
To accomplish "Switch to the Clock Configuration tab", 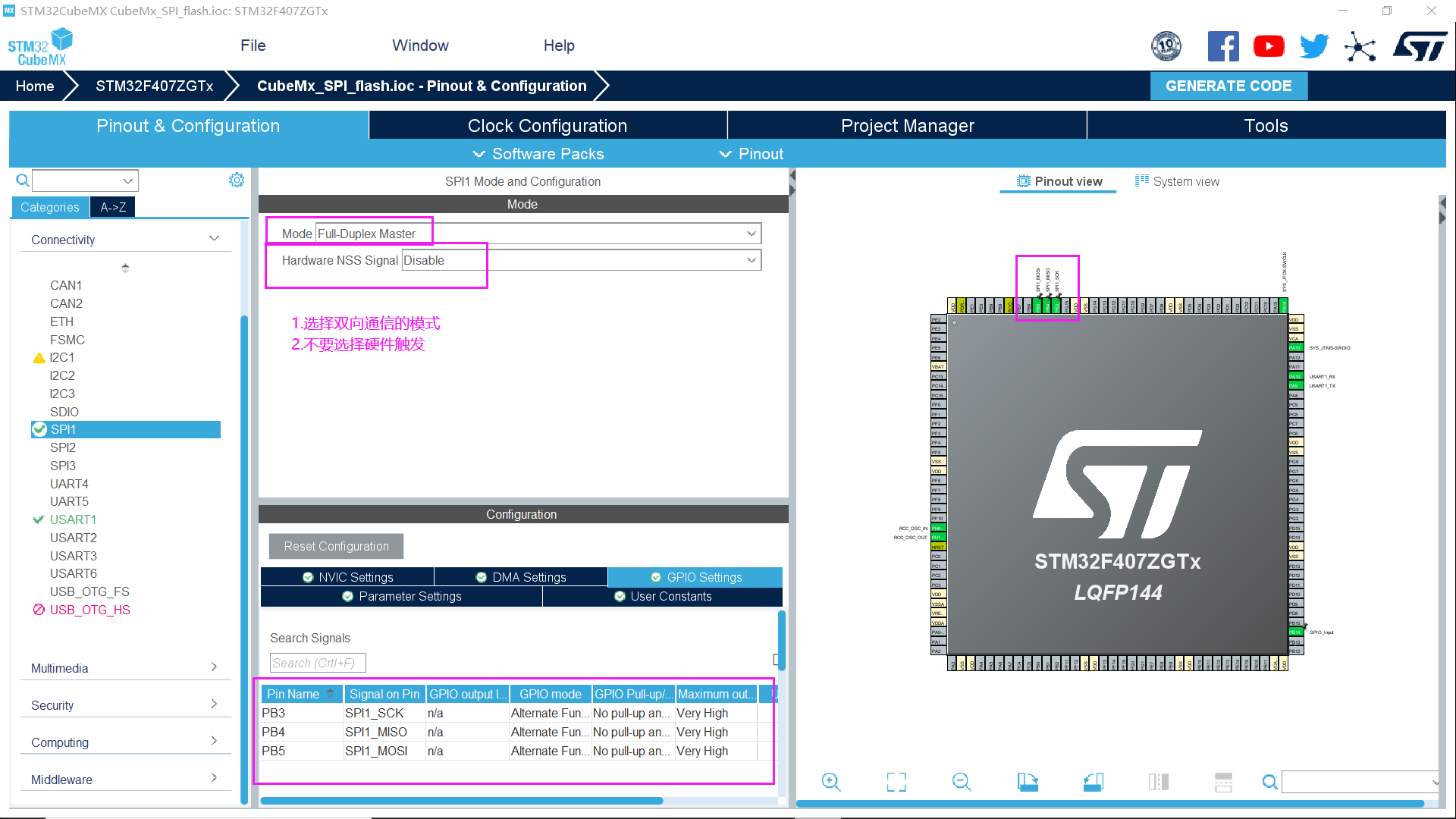I will coord(548,125).
